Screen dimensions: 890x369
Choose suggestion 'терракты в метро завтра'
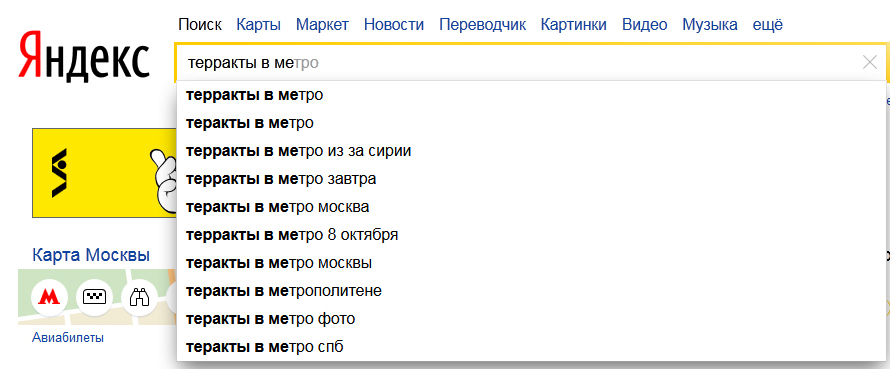(x=532, y=179)
